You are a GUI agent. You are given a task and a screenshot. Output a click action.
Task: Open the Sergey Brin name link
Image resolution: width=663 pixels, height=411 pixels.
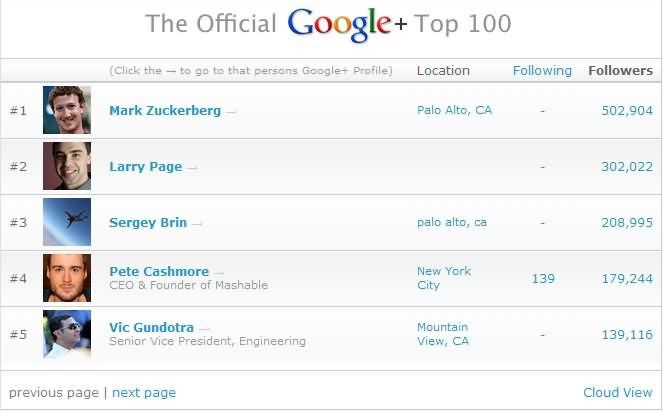click(148, 223)
